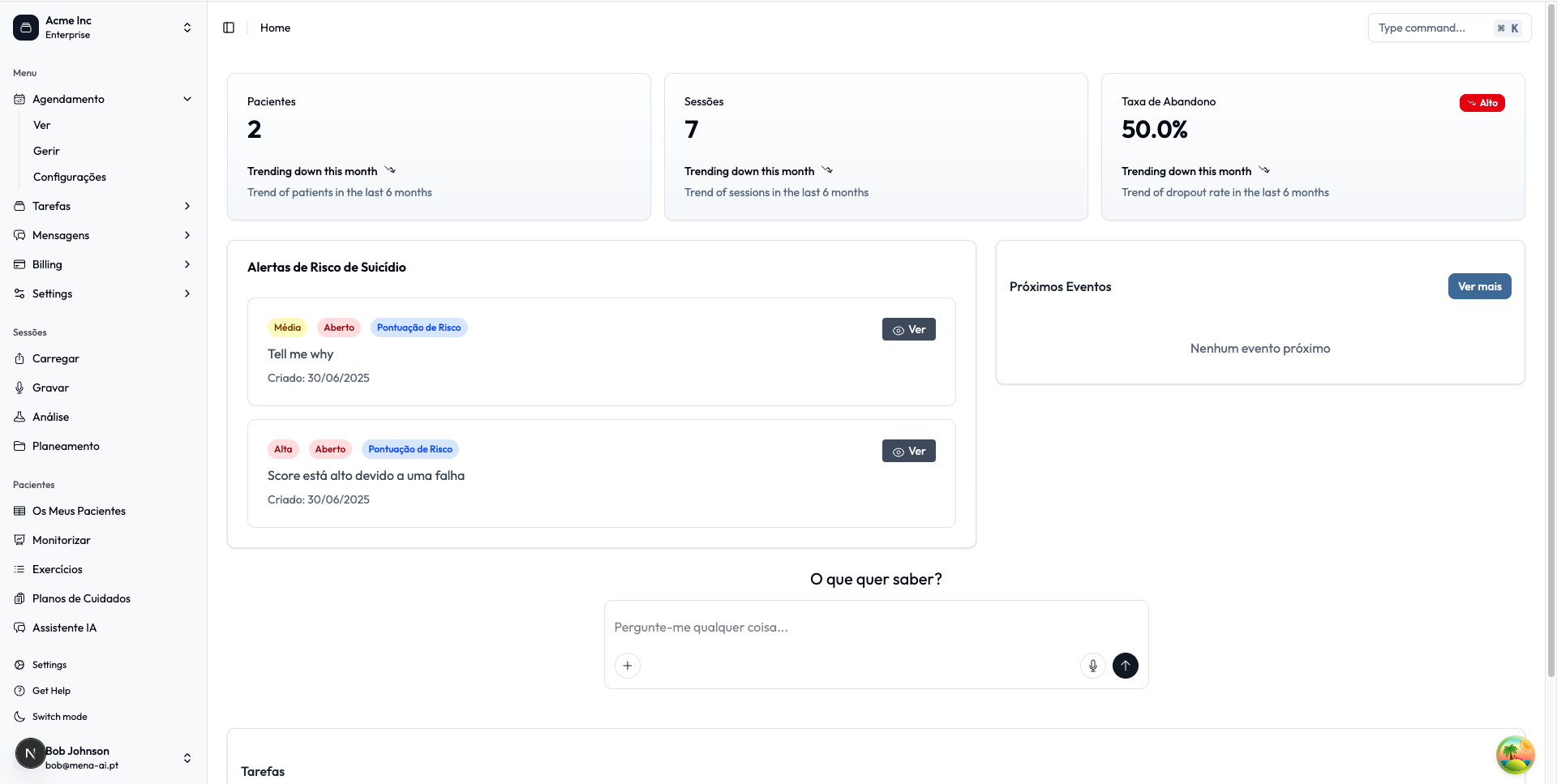This screenshot has height=784, width=1557.
Task: Click the Home breadcrumb
Action: pos(275,28)
